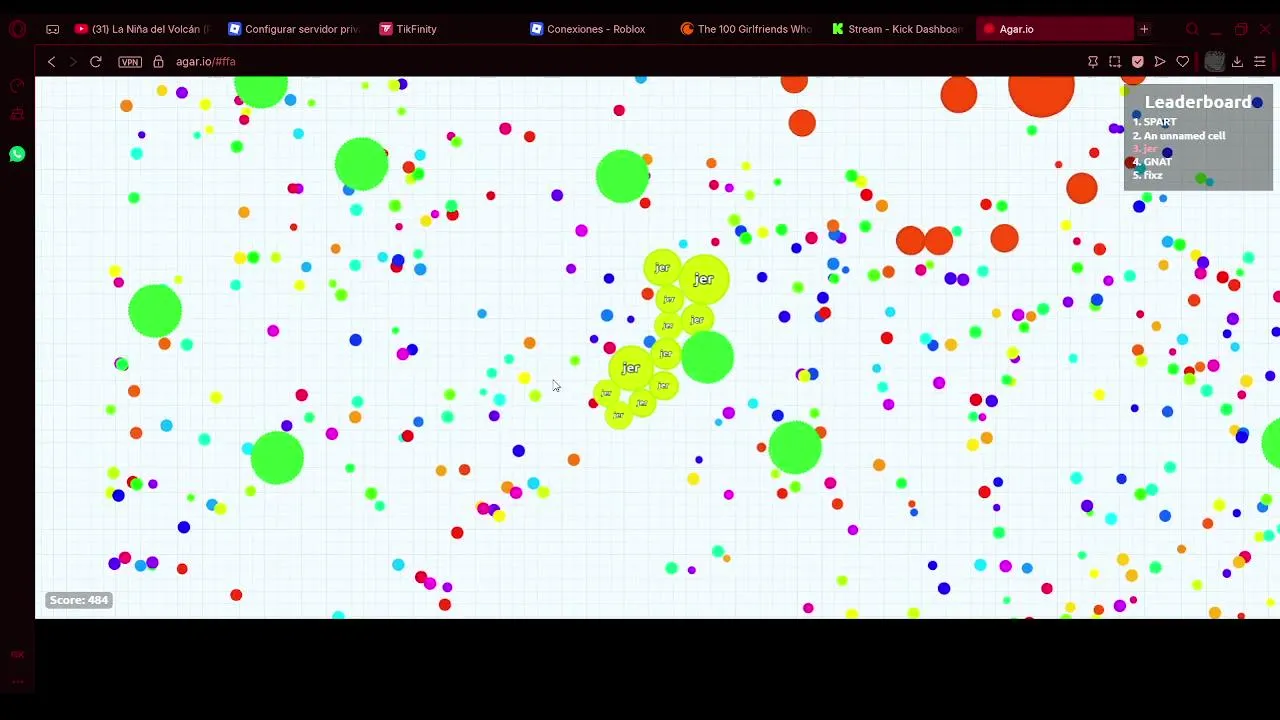This screenshot has width=1280, height=720.
Task: Take a snapshot with the capture icon
Action: pos(1115,62)
